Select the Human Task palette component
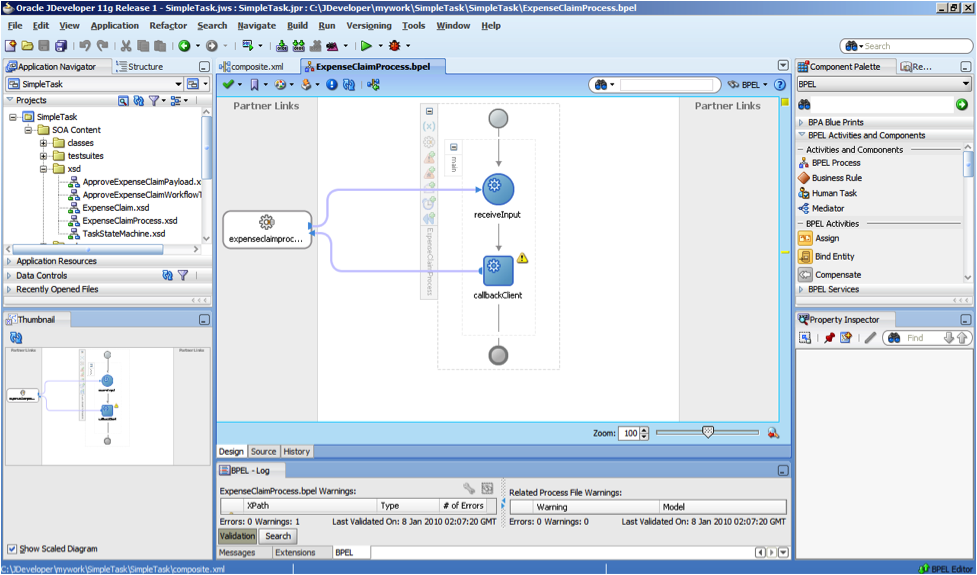This screenshot has height=575, width=977. point(833,193)
